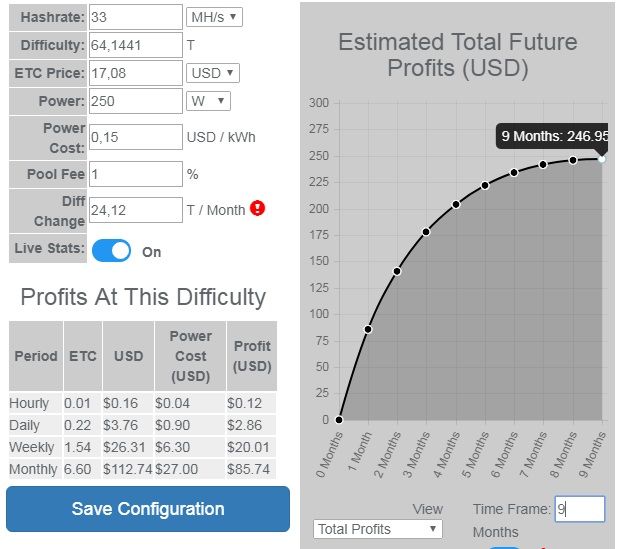Open the USD currency dropdown
Viewport: 621px width, 549px height.
(x=213, y=73)
